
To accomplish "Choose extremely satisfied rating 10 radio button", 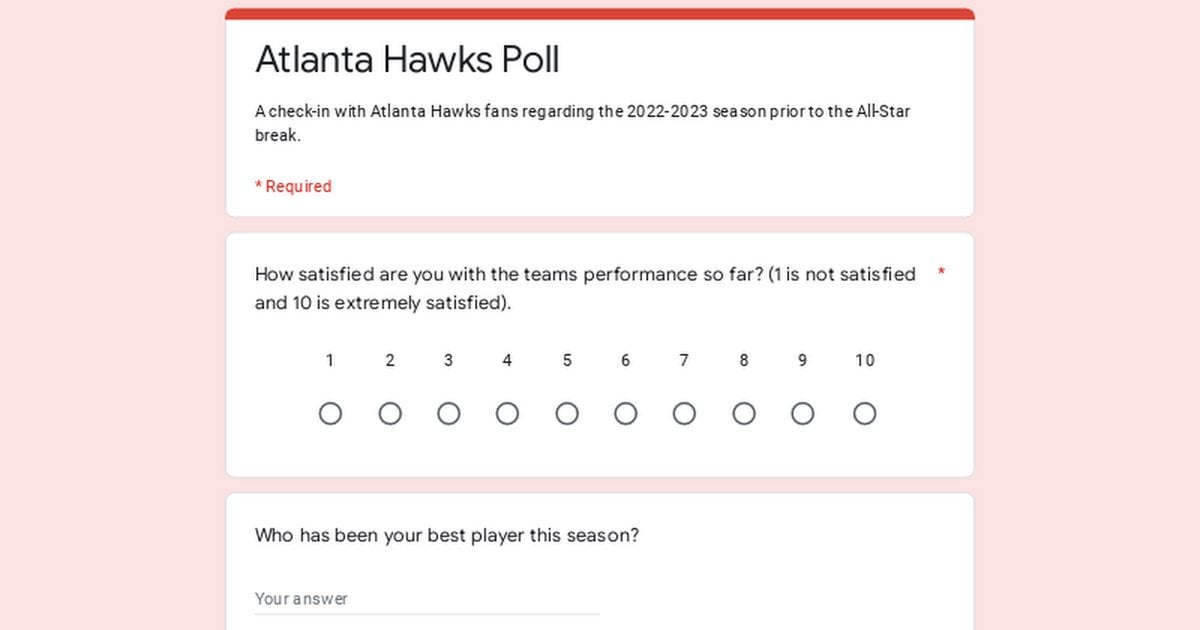I will point(865,414).
